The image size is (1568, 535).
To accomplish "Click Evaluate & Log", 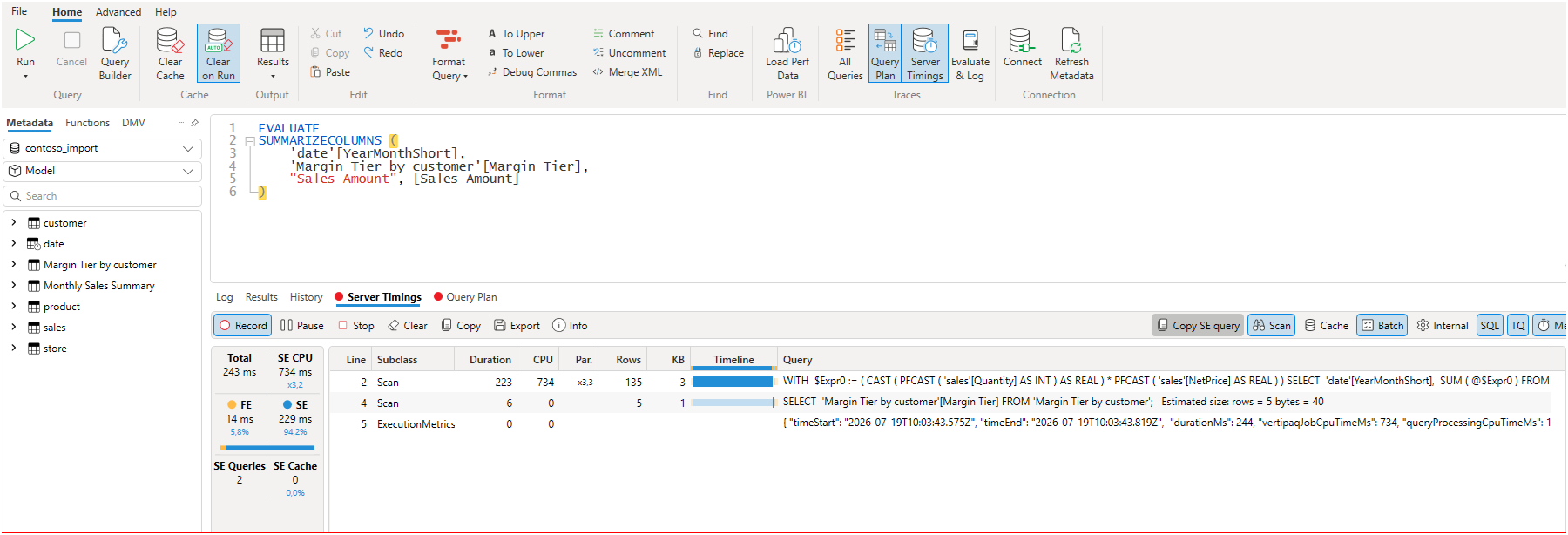I will pyautogui.click(x=970, y=54).
